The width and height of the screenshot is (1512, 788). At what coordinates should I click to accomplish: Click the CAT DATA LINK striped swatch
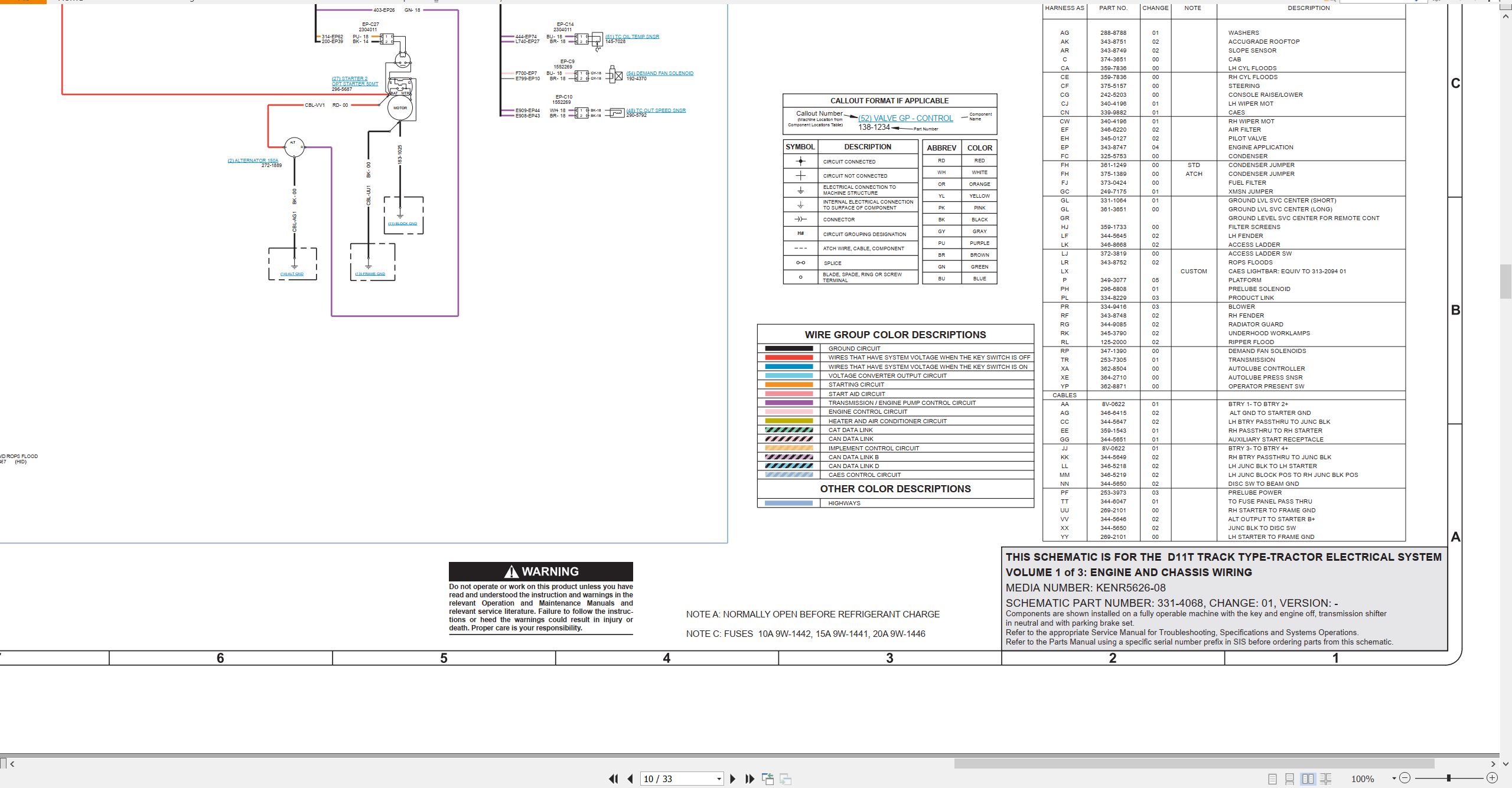click(788, 430)
